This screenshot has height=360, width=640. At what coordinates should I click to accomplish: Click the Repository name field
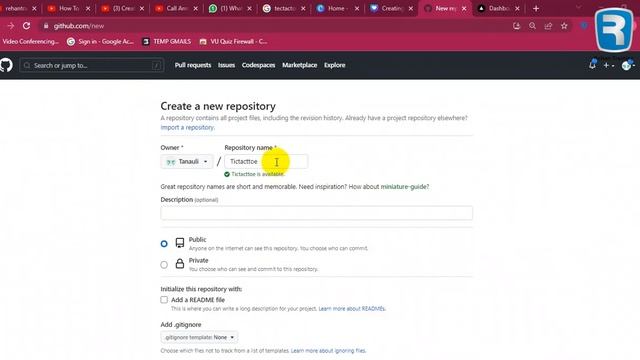point(266,162)
